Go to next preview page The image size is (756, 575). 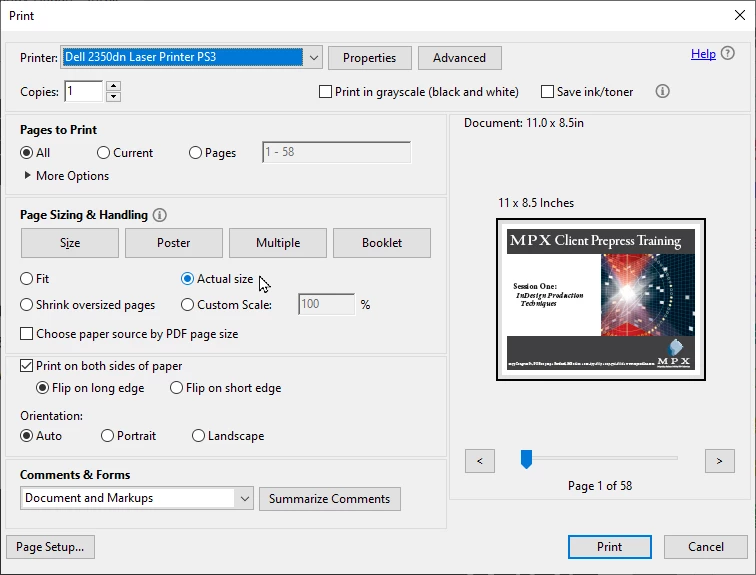[719, 461]
